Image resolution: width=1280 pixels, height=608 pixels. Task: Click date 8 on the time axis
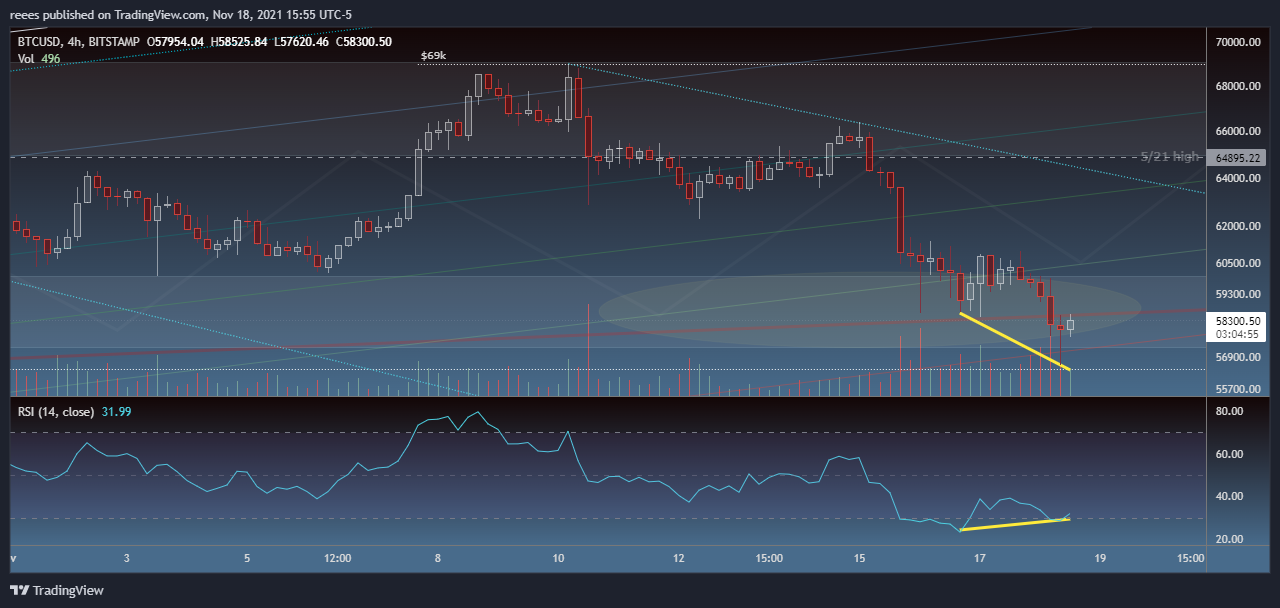click(439, 557)
